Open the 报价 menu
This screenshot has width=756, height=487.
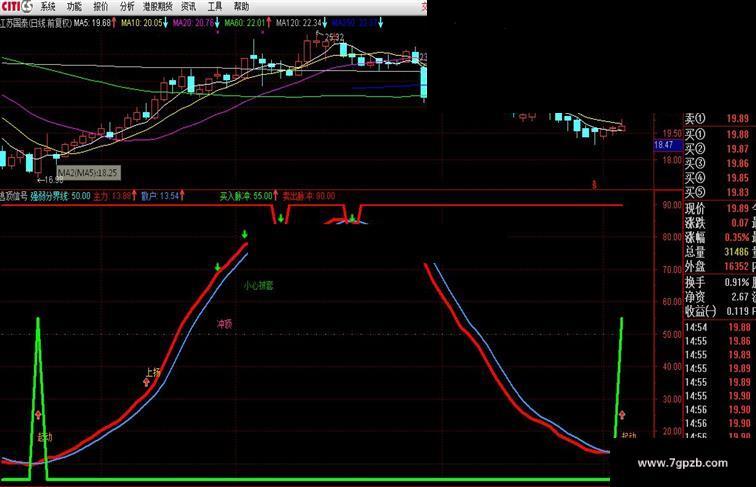pos(100,7)
